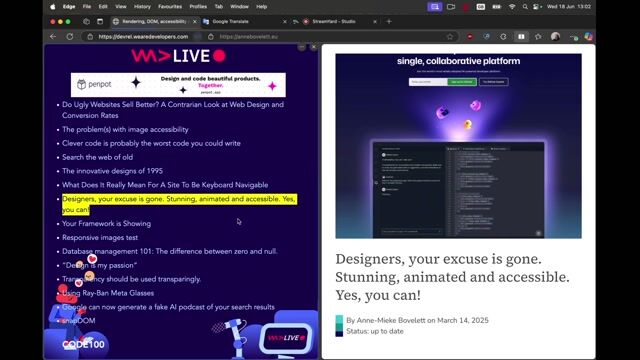
Task: Add this page to favourites star
Action: 450,37
